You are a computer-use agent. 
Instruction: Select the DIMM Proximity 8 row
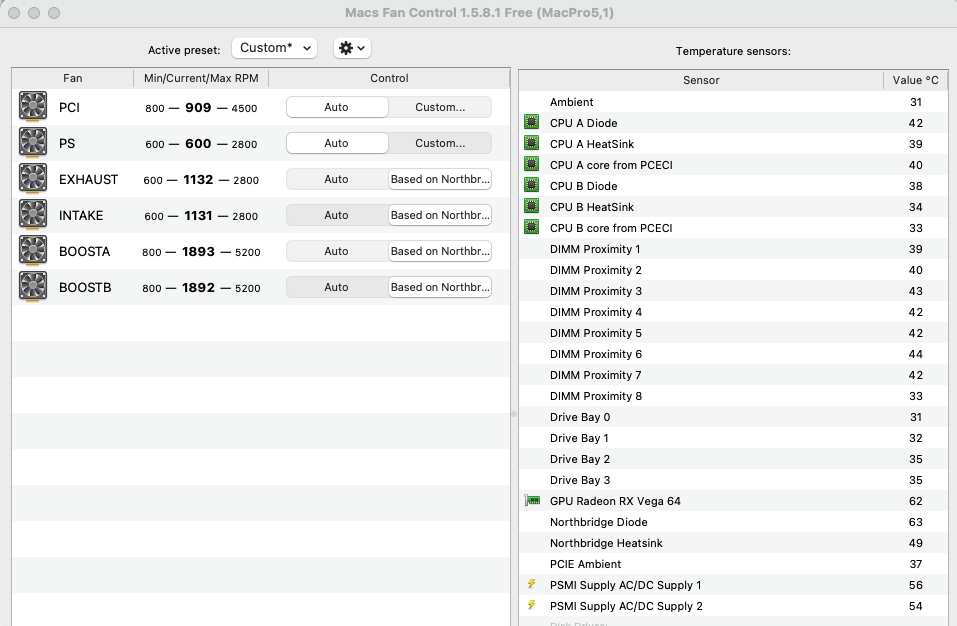click(x=734, y=396)
